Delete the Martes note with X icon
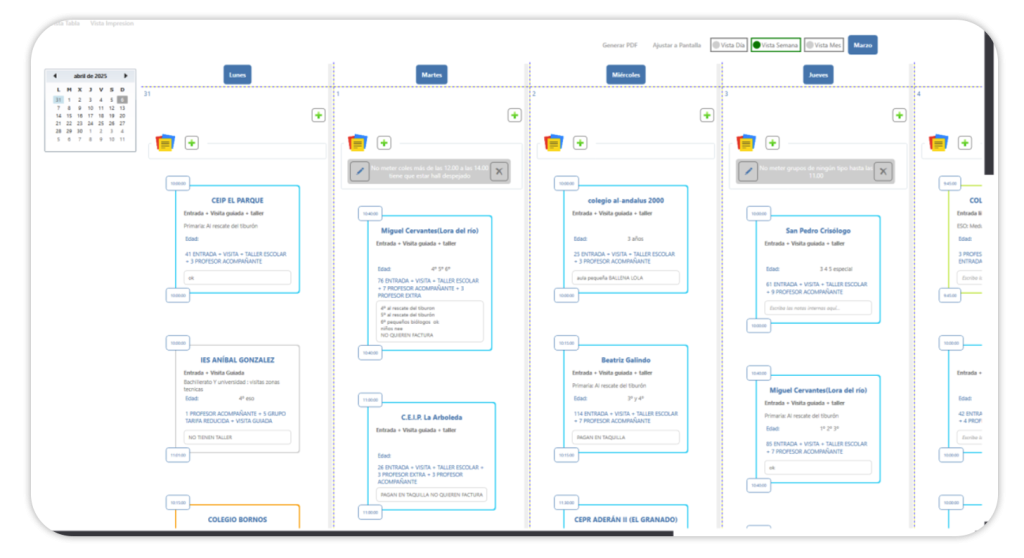The width and height of the screenshot is (1024, 558). click(x=499, y=171)
